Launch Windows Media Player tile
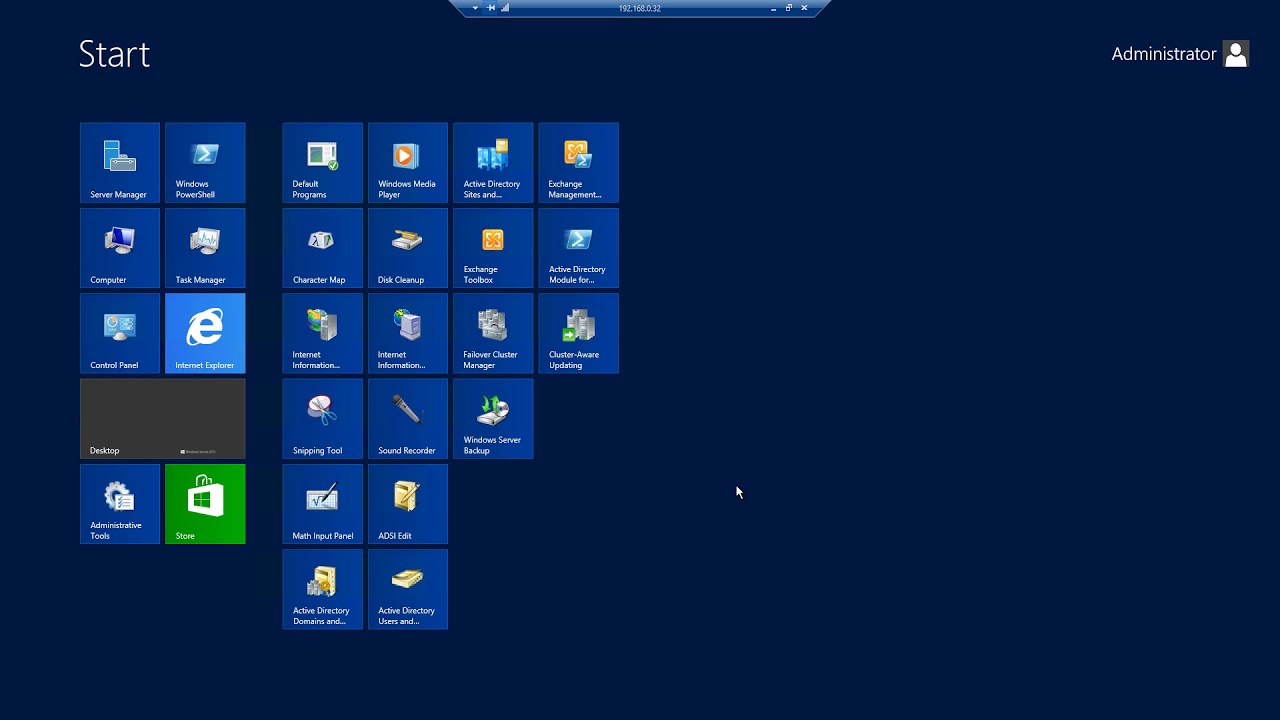 tap(408, 163)
